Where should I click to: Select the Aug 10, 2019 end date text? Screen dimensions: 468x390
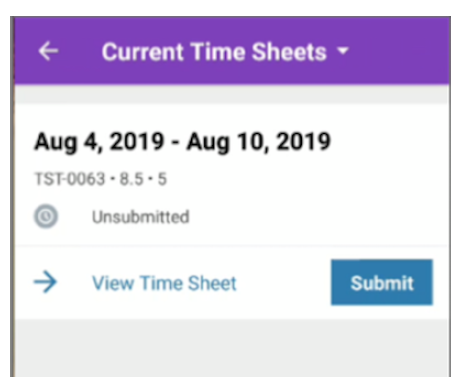259,142
